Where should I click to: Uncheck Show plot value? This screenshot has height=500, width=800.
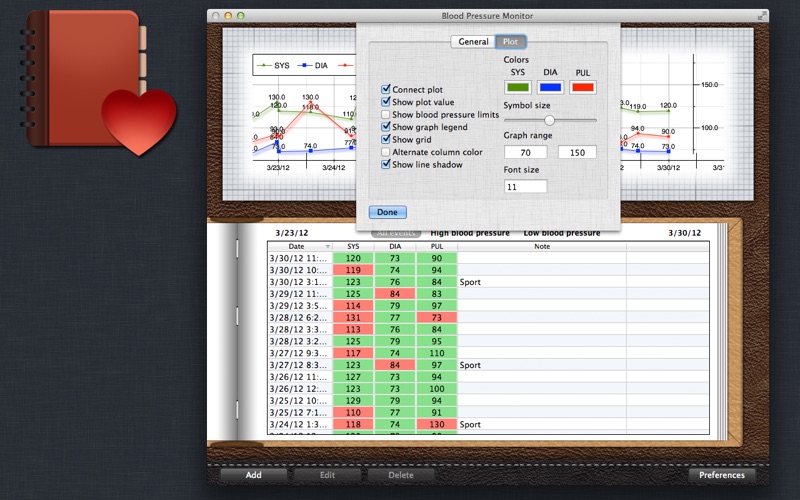386,102
